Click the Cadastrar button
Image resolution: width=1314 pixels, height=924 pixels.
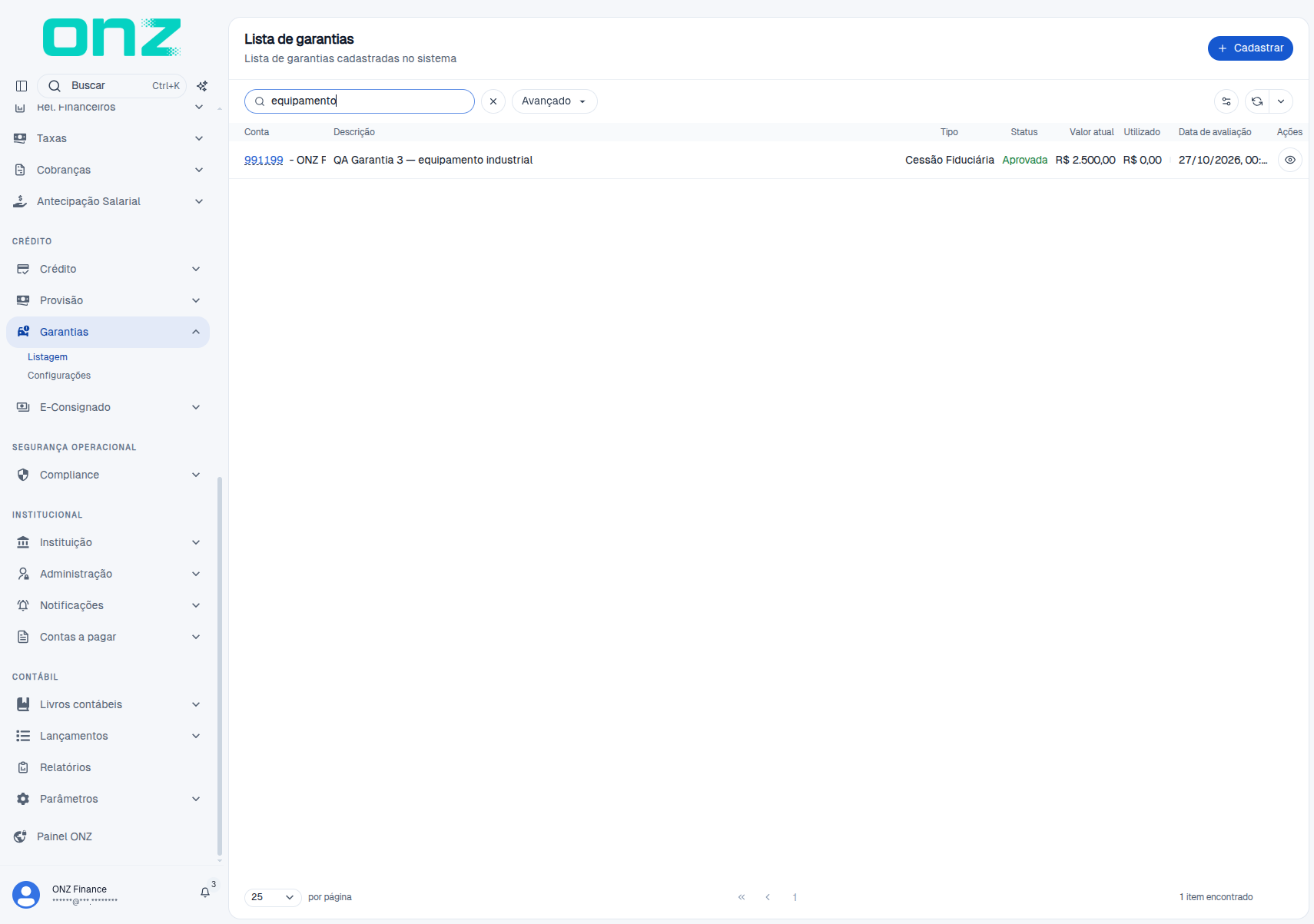1250,48
